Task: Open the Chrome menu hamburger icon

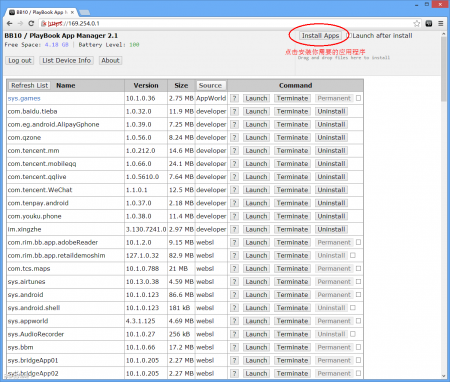Action: [441, 23]
